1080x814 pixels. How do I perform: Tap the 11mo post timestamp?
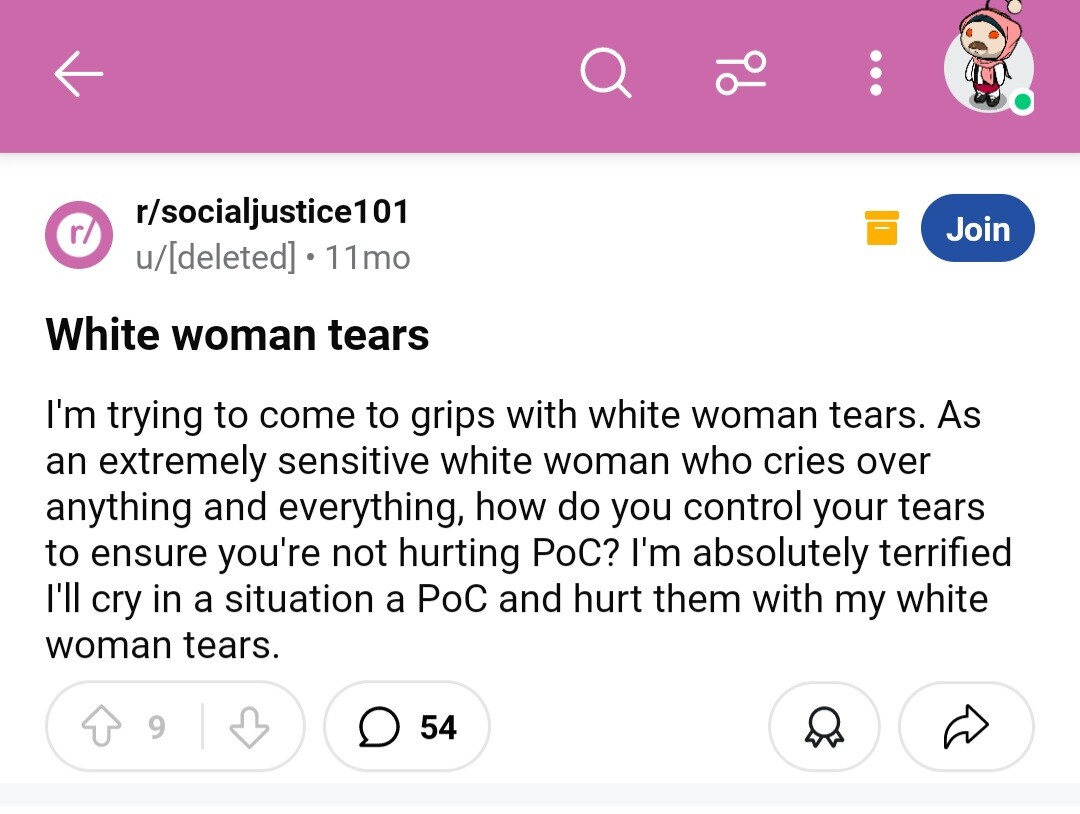tap(368, 258)
